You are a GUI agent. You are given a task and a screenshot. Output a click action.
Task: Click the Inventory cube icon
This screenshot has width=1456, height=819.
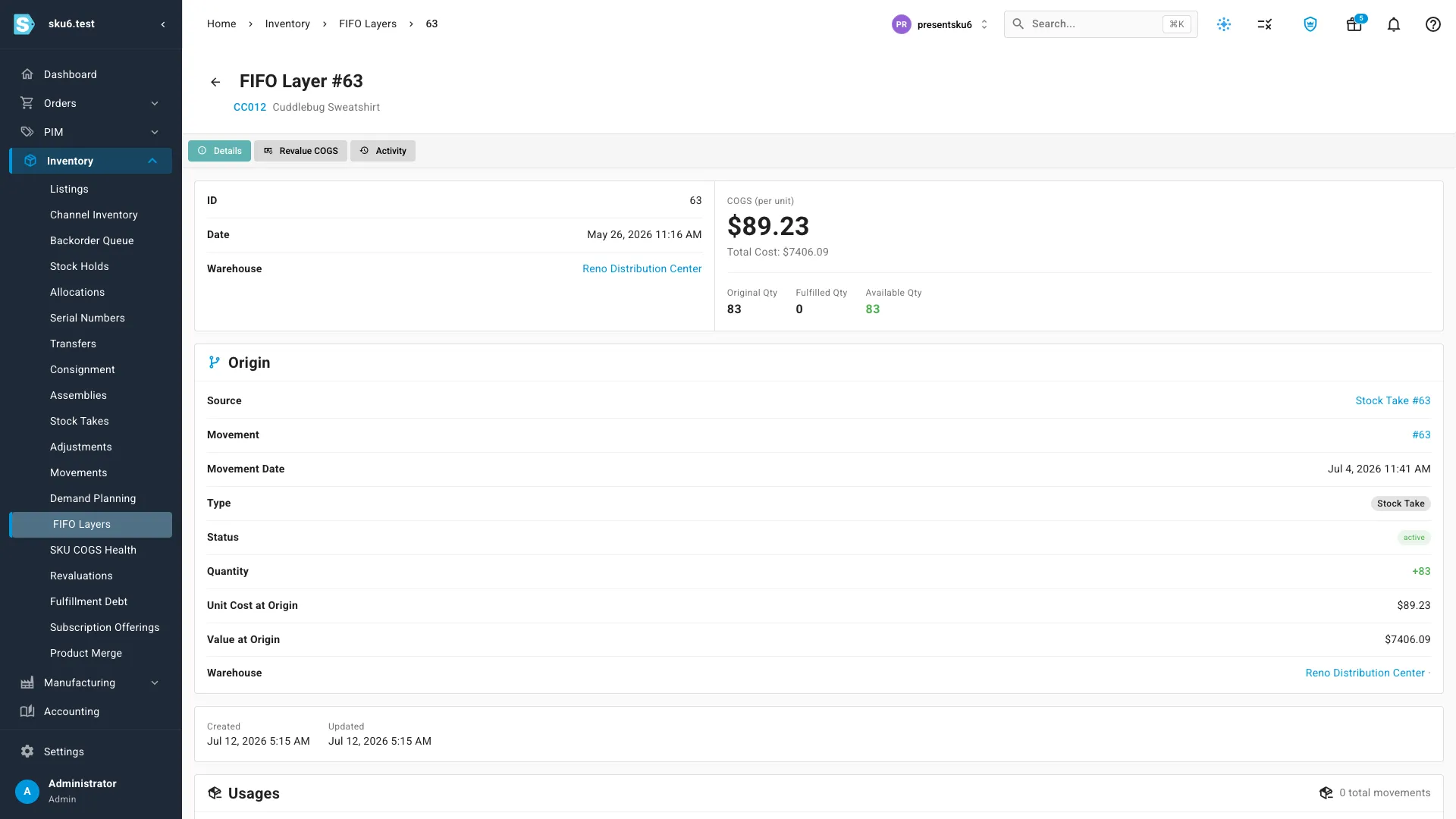pyautogui.click(x=30, y=161)
